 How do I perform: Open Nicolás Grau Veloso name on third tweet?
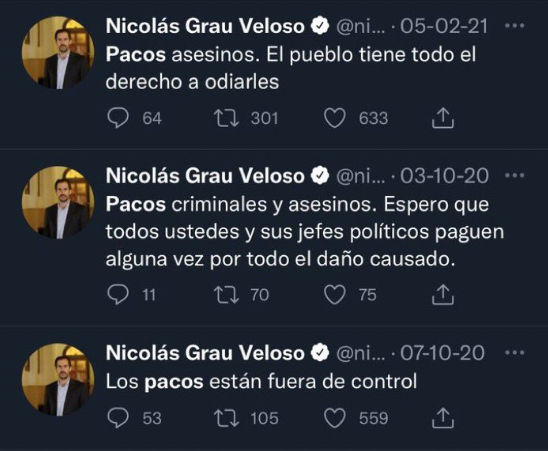[205, 352]
